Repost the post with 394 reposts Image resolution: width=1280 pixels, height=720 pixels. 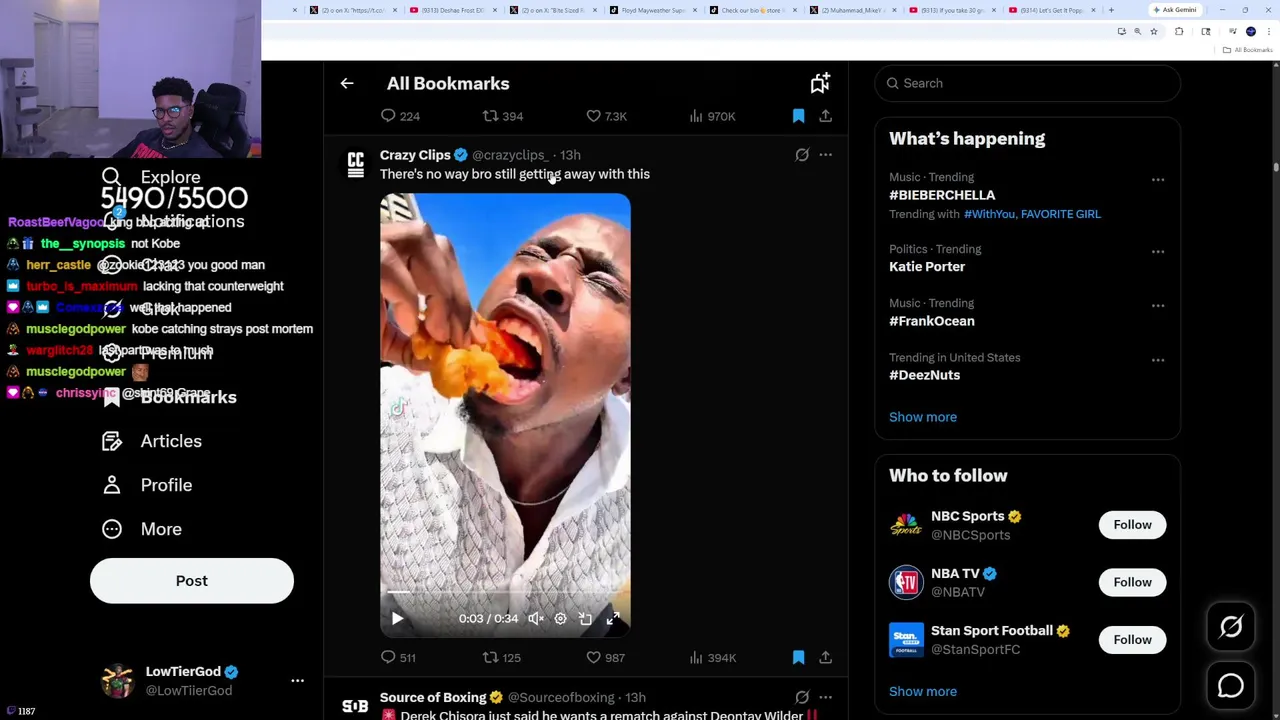click(503, 116)
